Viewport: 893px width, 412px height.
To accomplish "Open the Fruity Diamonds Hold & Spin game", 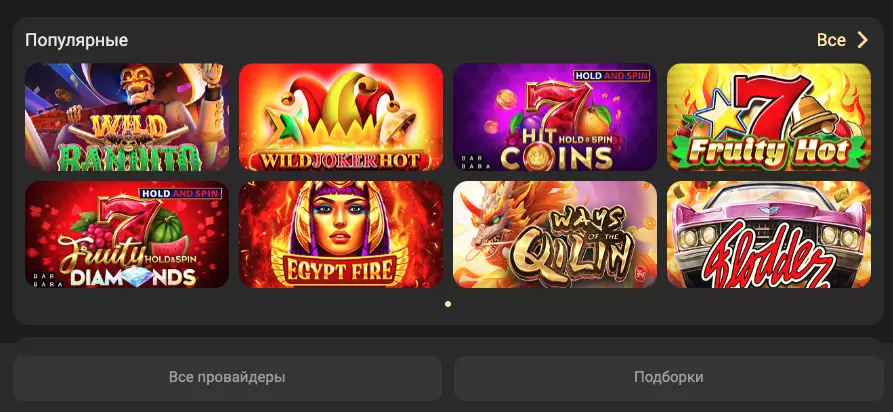I will (x=127, y=234).
